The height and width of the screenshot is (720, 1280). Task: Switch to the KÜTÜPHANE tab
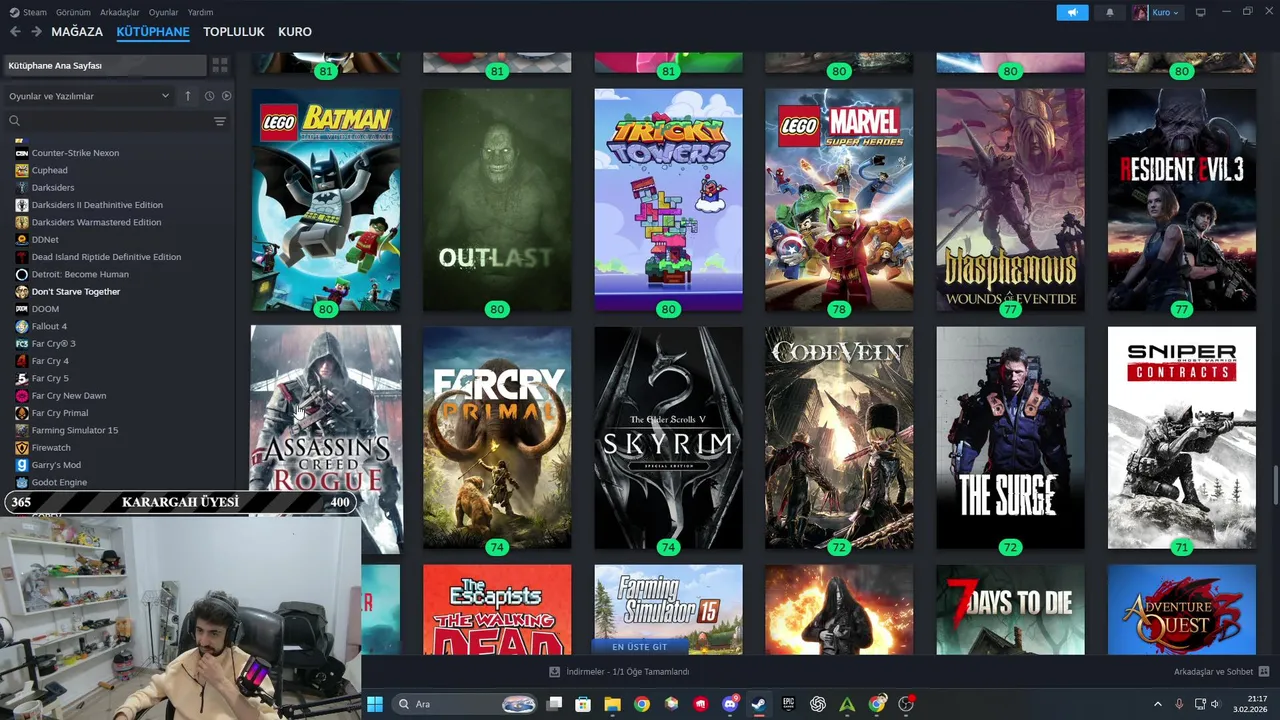(x=153, y=32)
